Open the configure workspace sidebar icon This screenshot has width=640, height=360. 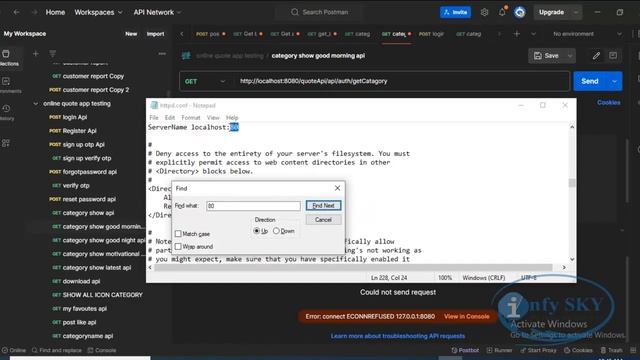(x=6, y=143)
